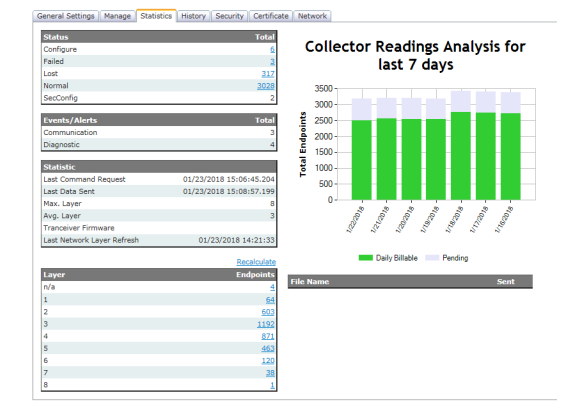Screen dimensions: 588x406
Task: Click the Tranceiver Firmware row label
Action: point(79,228)
